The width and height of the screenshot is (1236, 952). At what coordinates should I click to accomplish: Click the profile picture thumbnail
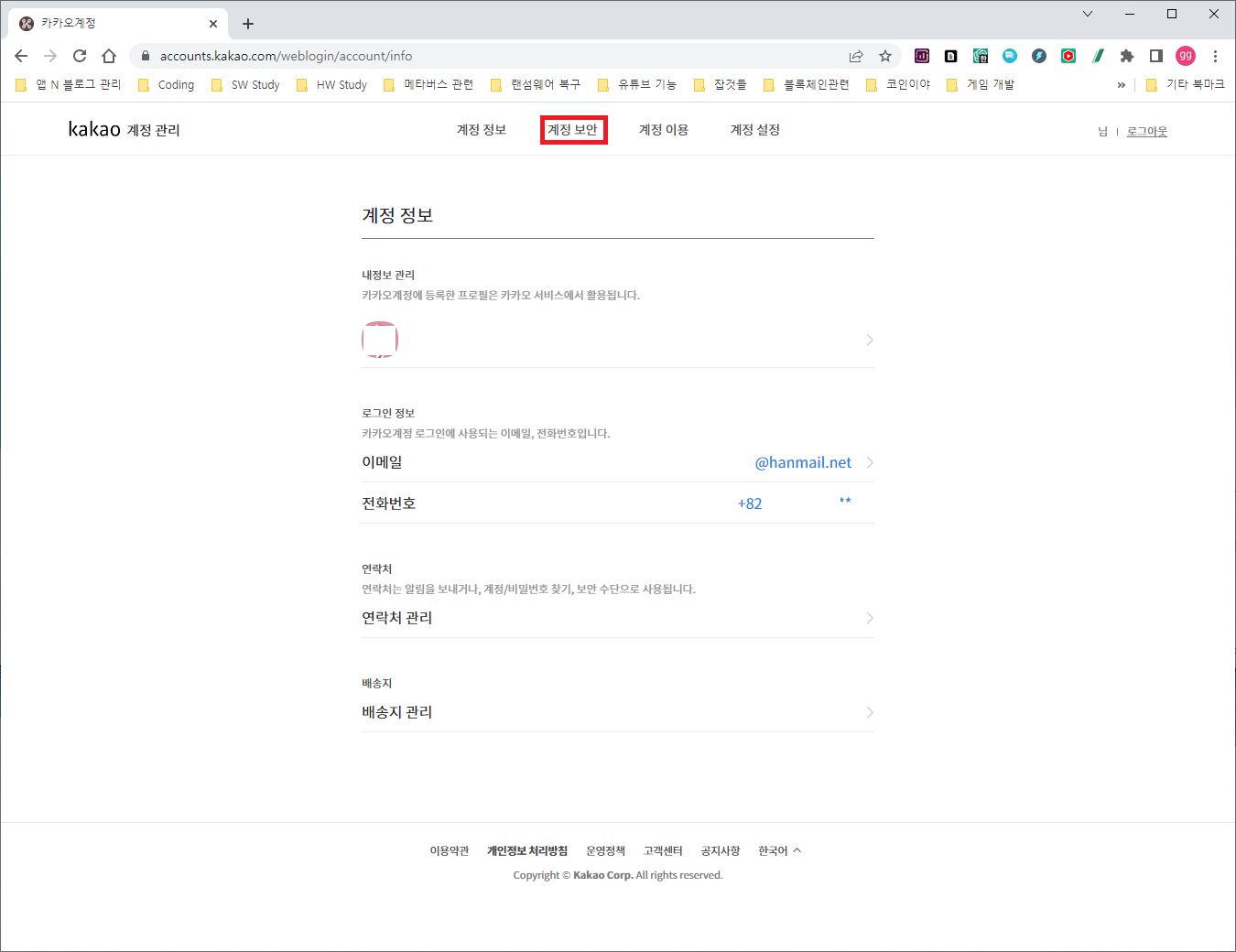(380, 340)
